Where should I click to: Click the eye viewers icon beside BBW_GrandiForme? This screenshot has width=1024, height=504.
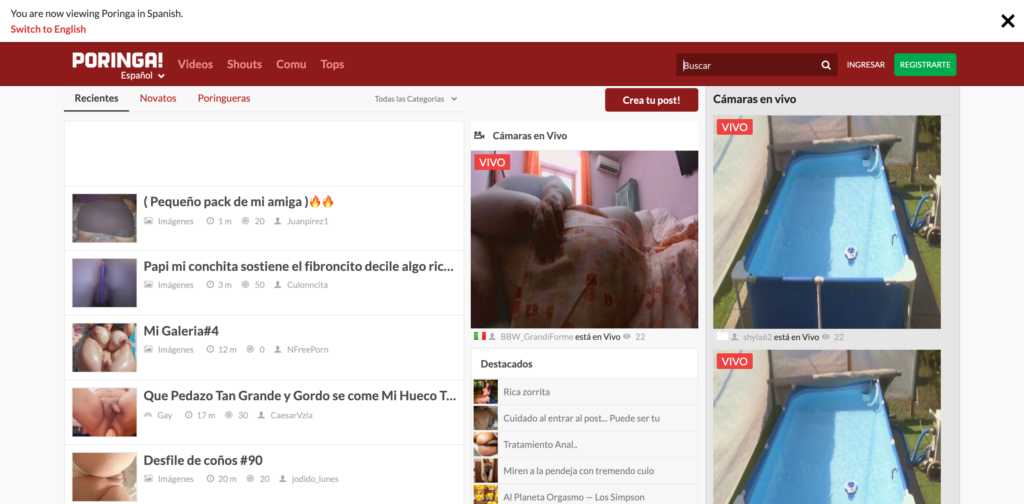tap(628, 337)
